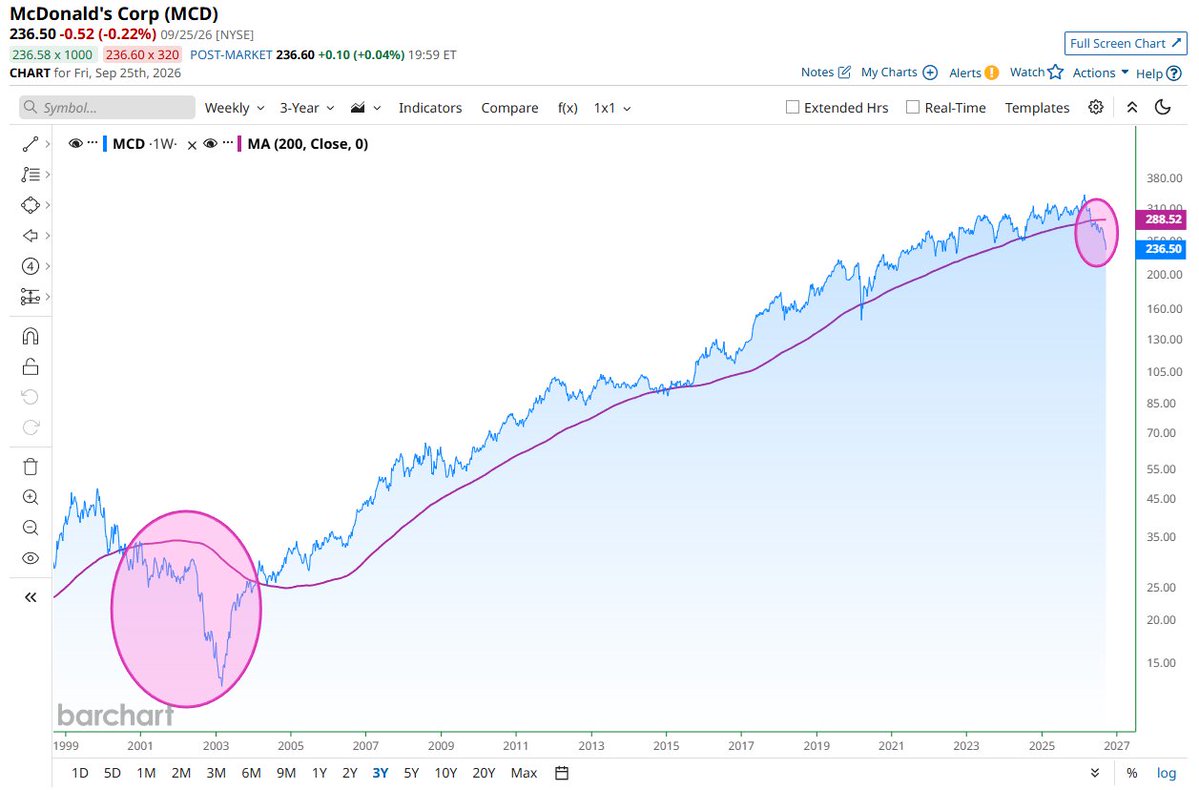Select the Max time range
The image size is (1199, 790).
coord(524,773)
